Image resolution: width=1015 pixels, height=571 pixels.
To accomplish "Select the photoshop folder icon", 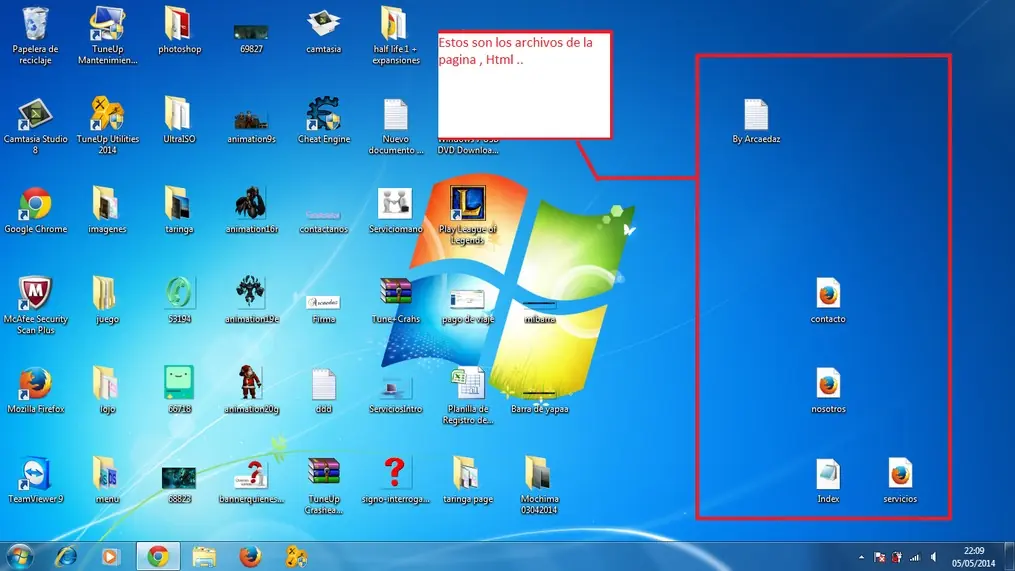I will (179, 26).
